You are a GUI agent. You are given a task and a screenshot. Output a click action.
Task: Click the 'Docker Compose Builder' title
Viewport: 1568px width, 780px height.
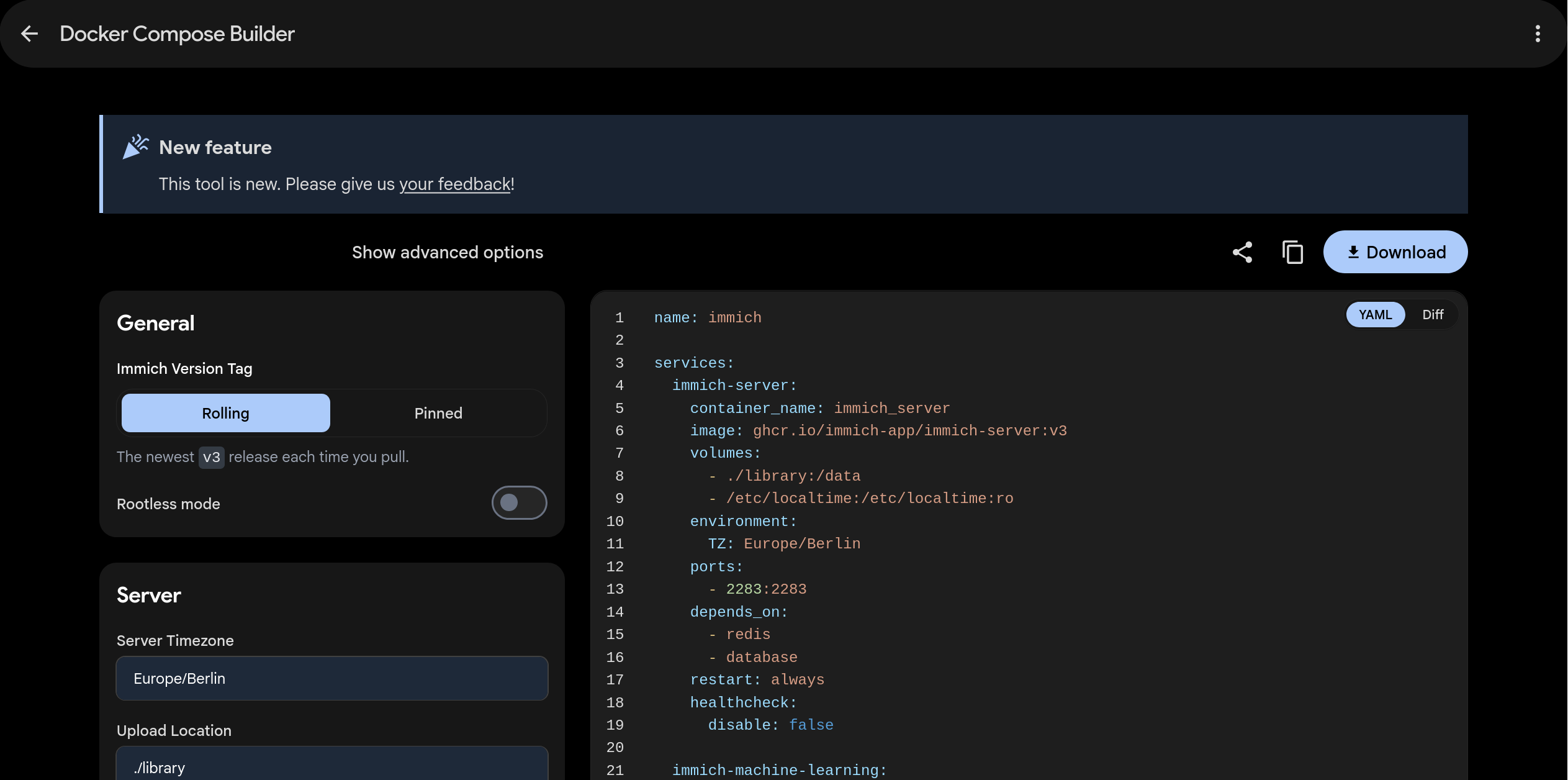click(x=177, y=34)
